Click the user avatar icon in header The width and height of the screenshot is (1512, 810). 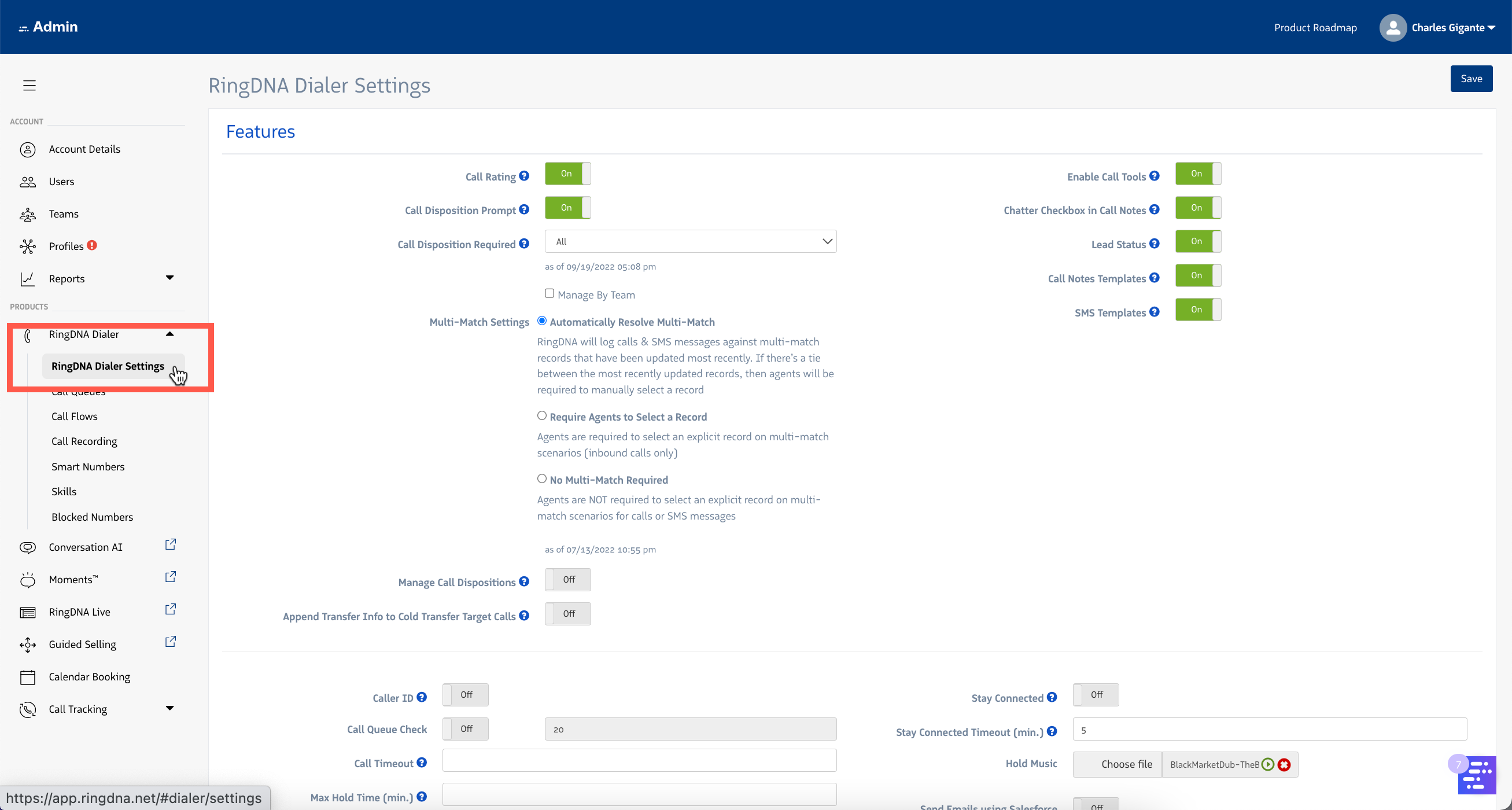pos(1392,28)
